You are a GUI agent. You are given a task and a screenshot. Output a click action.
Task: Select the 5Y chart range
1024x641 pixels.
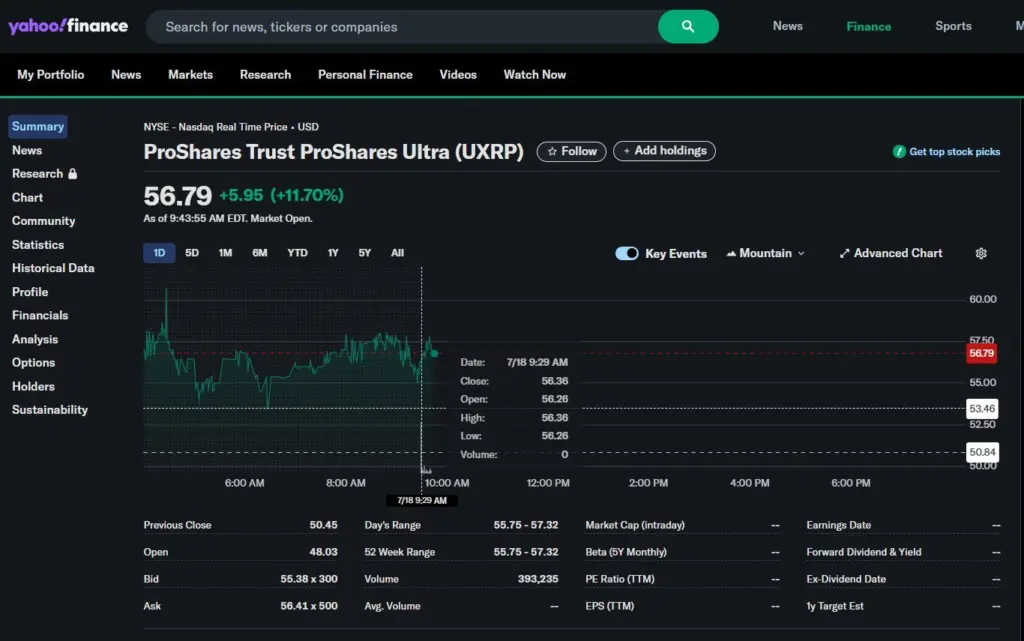tap(365, 253)
